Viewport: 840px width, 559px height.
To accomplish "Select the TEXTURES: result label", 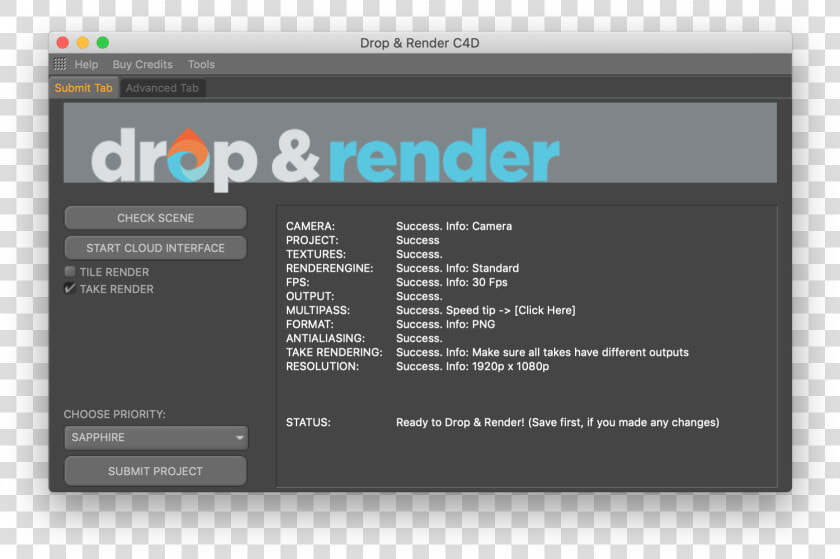I will (x=316, y=254).
